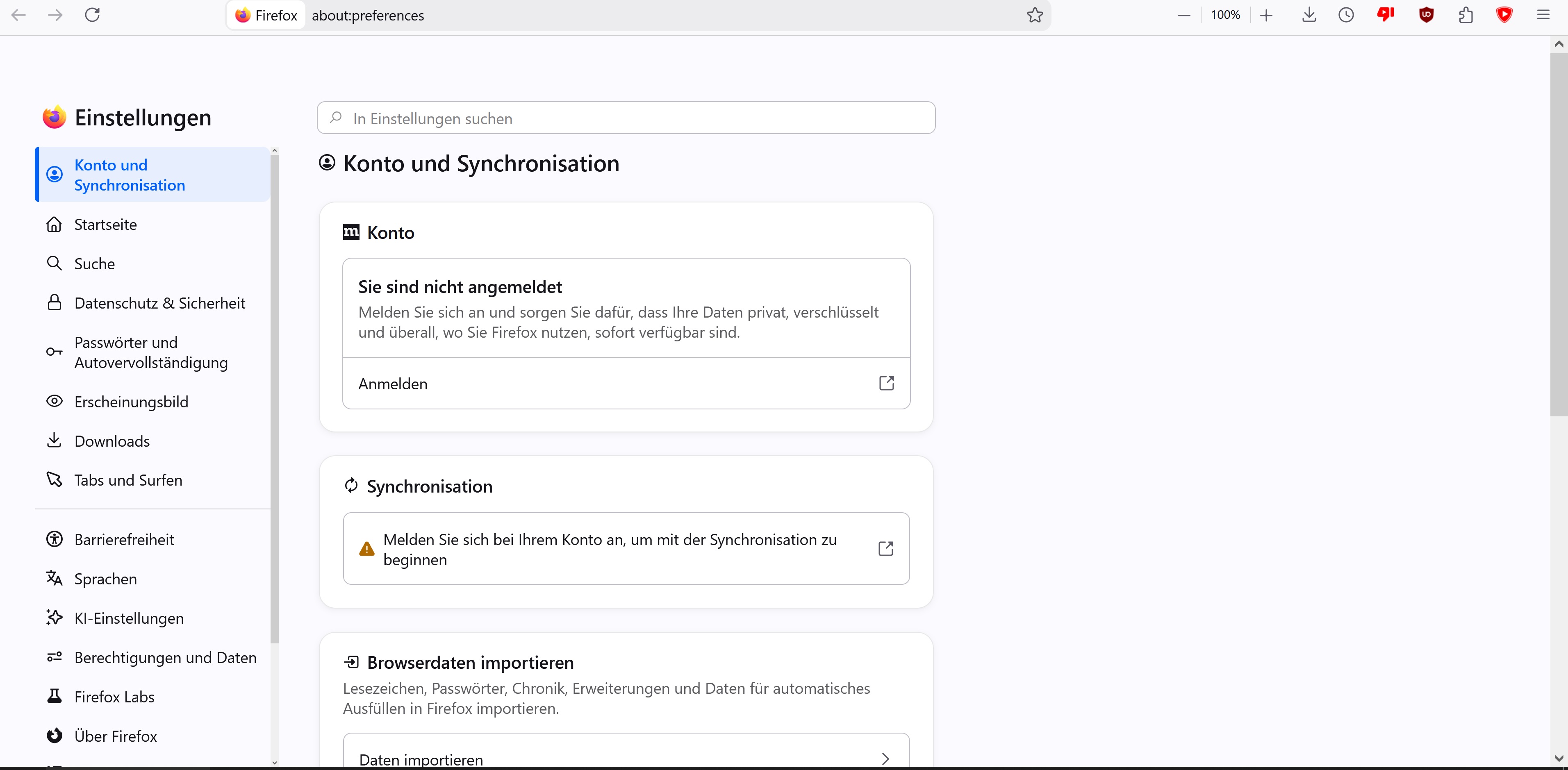The image size is (1568, 770).
Task: Click the Firefox identity badge in address bar
Action: (266, 15)
